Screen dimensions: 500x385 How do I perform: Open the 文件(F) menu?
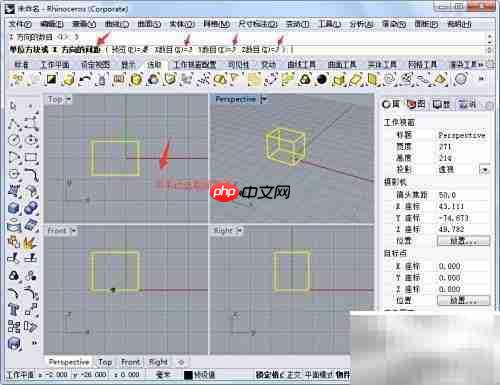pyautogui.click(x=20, y=24)
